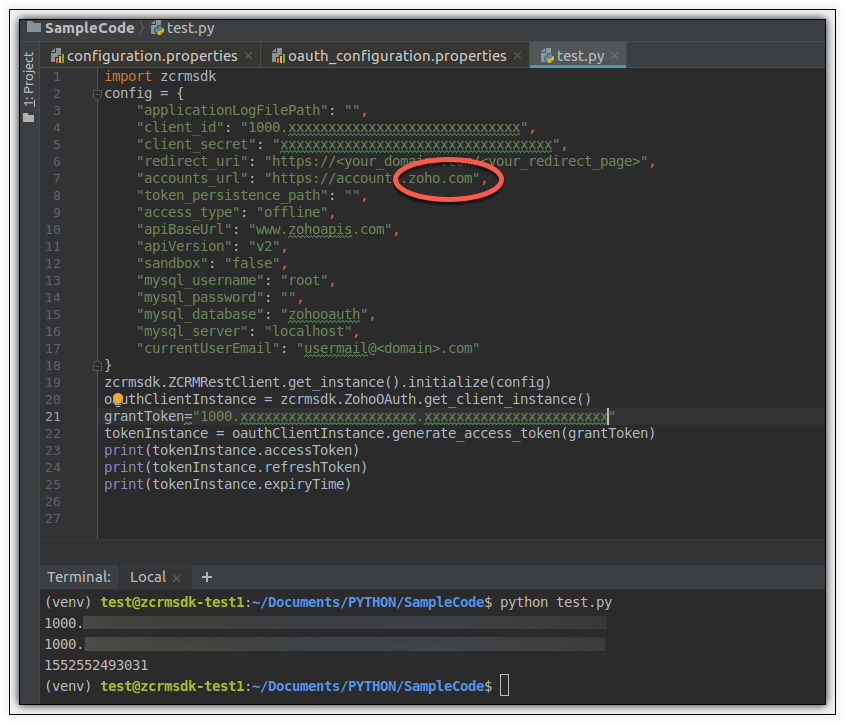Click "generate_access_token" on line 22
The height and width of the screenshot is (724, 845).
[476, 433]
